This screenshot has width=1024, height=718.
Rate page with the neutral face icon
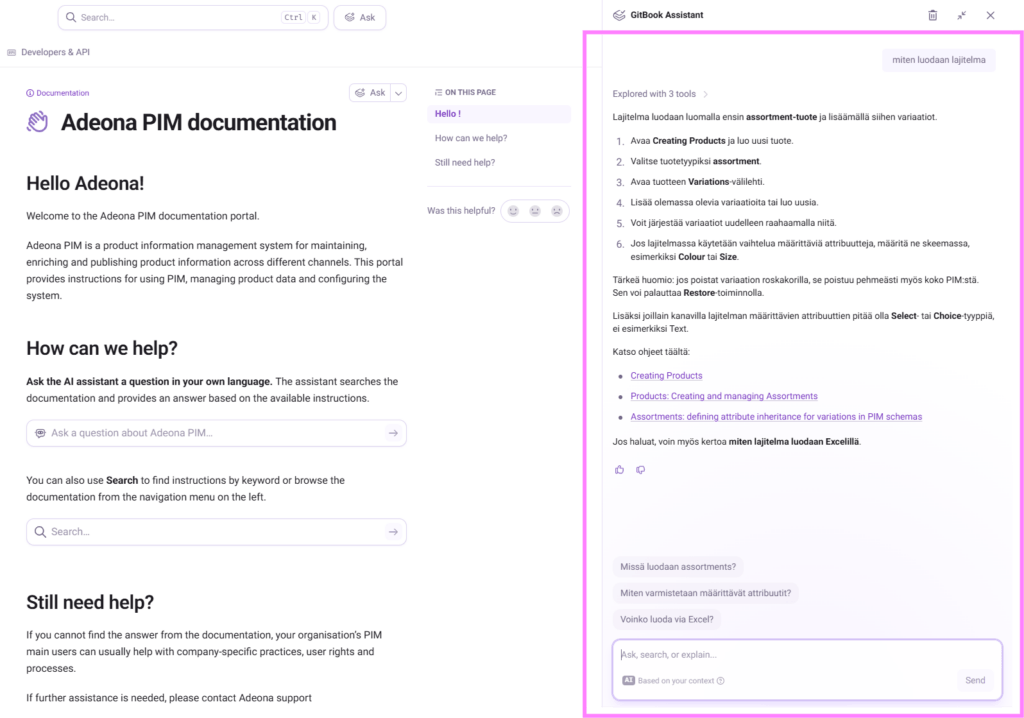(535, 211)
